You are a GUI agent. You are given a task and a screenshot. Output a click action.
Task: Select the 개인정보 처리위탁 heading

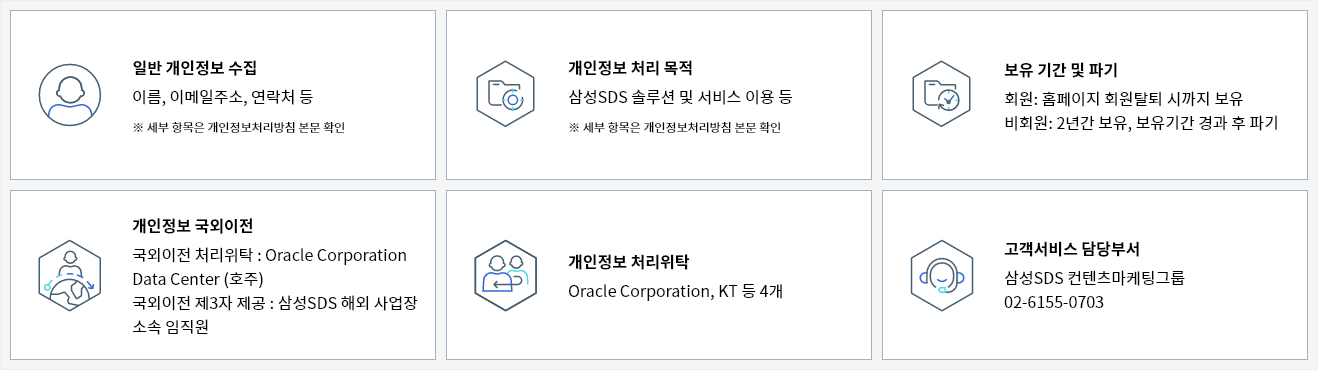coord(628,262)
